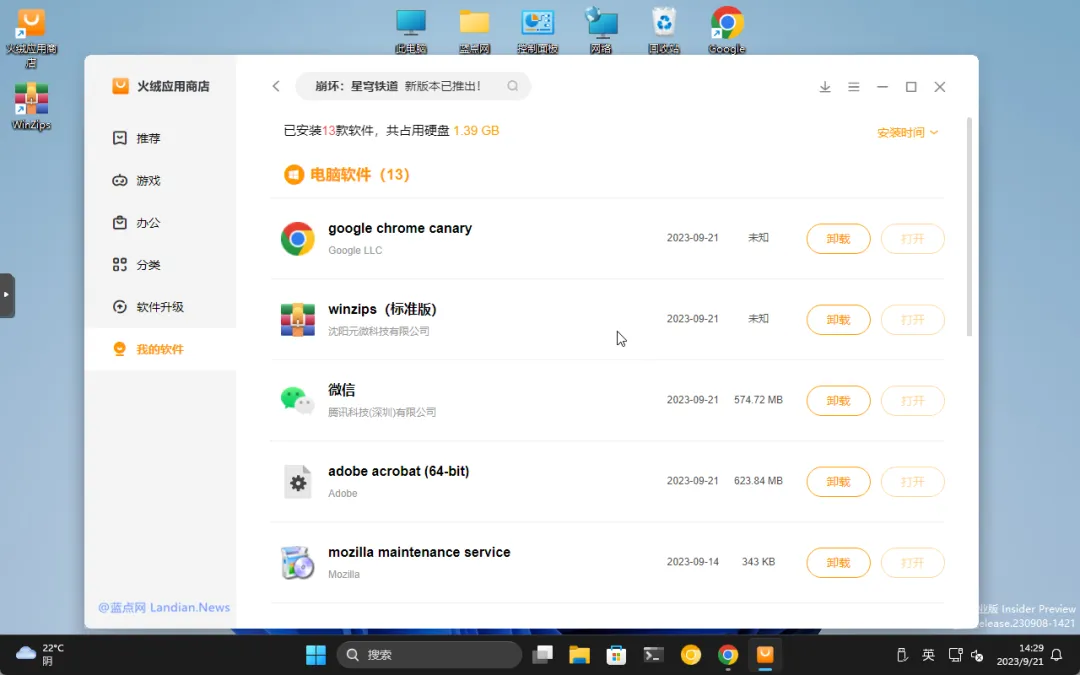Viewport: 1080px width, 675px height.
Task: Click the 574.72 MB size value
Action: click(758, 399)
